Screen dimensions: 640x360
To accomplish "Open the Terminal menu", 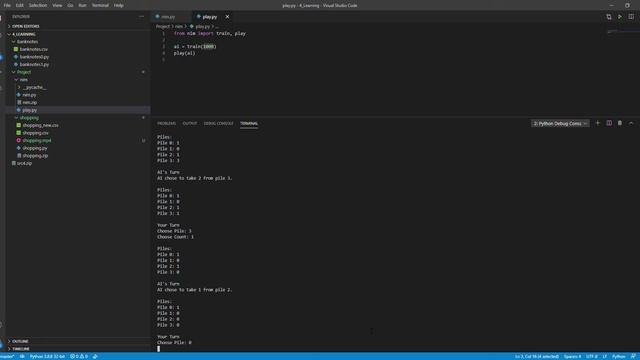I will pos(100,5).
